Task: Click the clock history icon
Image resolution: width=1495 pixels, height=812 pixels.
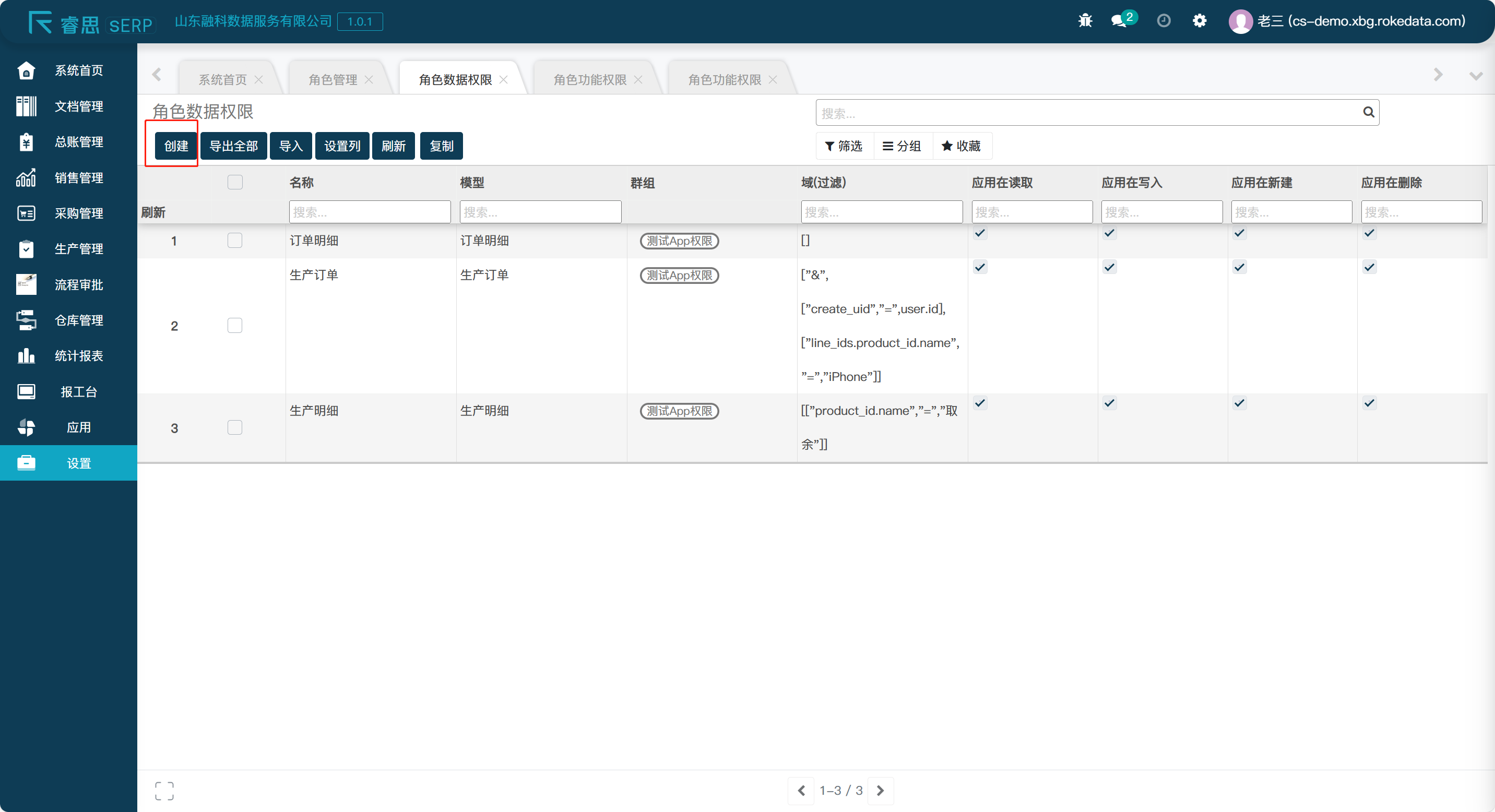Action: point(1163,21)
